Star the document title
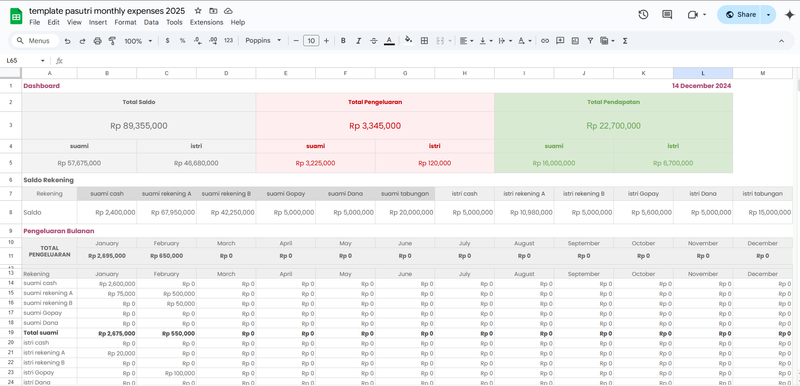The image size is (800, 386). coord(198,11)
